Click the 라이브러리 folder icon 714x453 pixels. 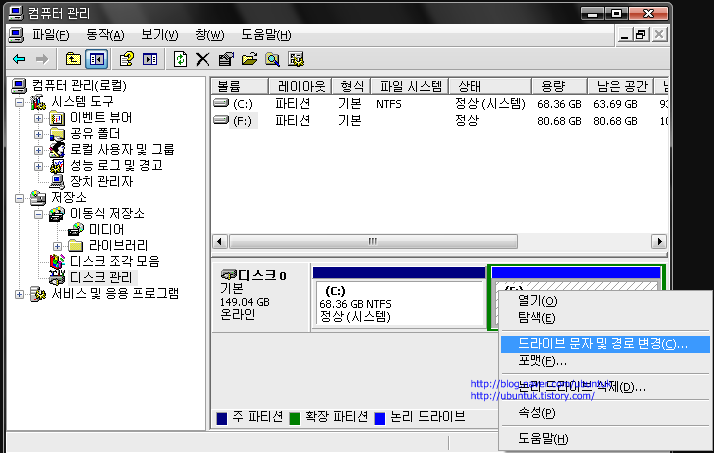click(x=76, y=246)
